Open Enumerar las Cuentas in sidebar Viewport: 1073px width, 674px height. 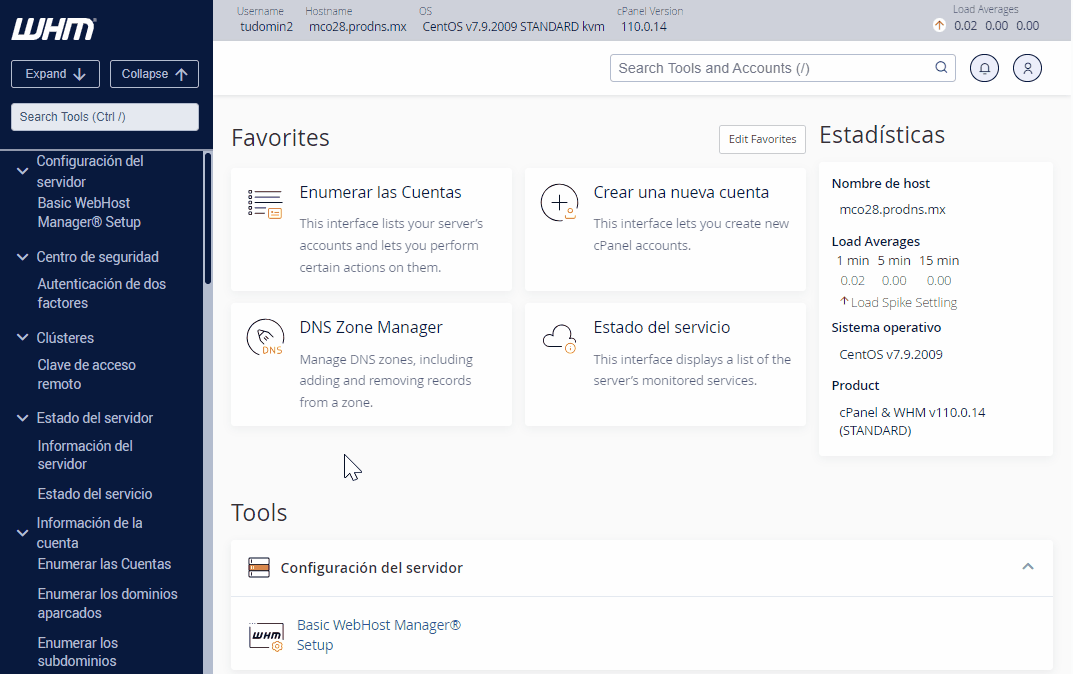coord(104,565)
